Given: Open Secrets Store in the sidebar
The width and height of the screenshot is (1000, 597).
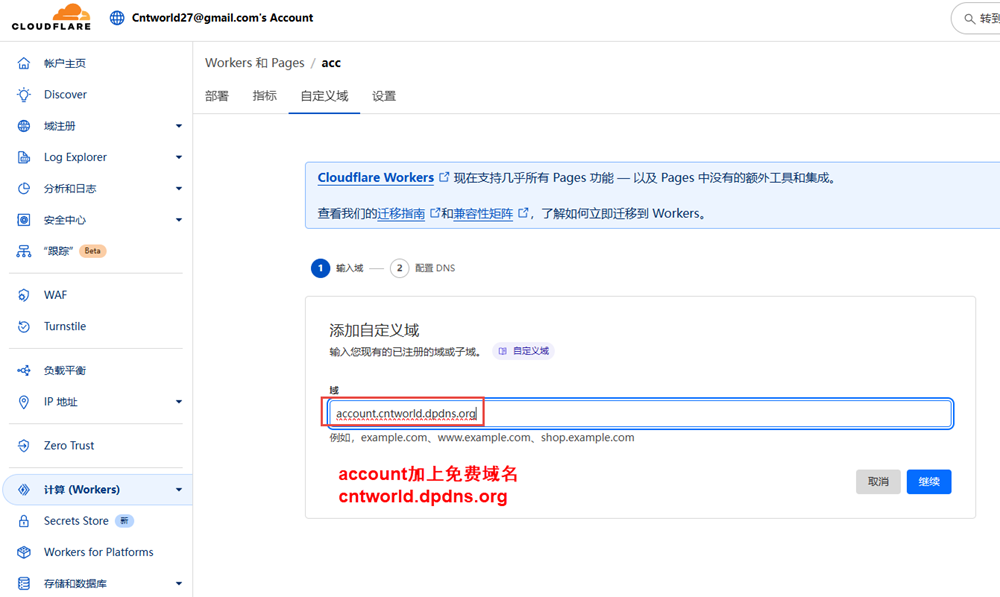Looking at the screenshot, I should coord(76,521).
